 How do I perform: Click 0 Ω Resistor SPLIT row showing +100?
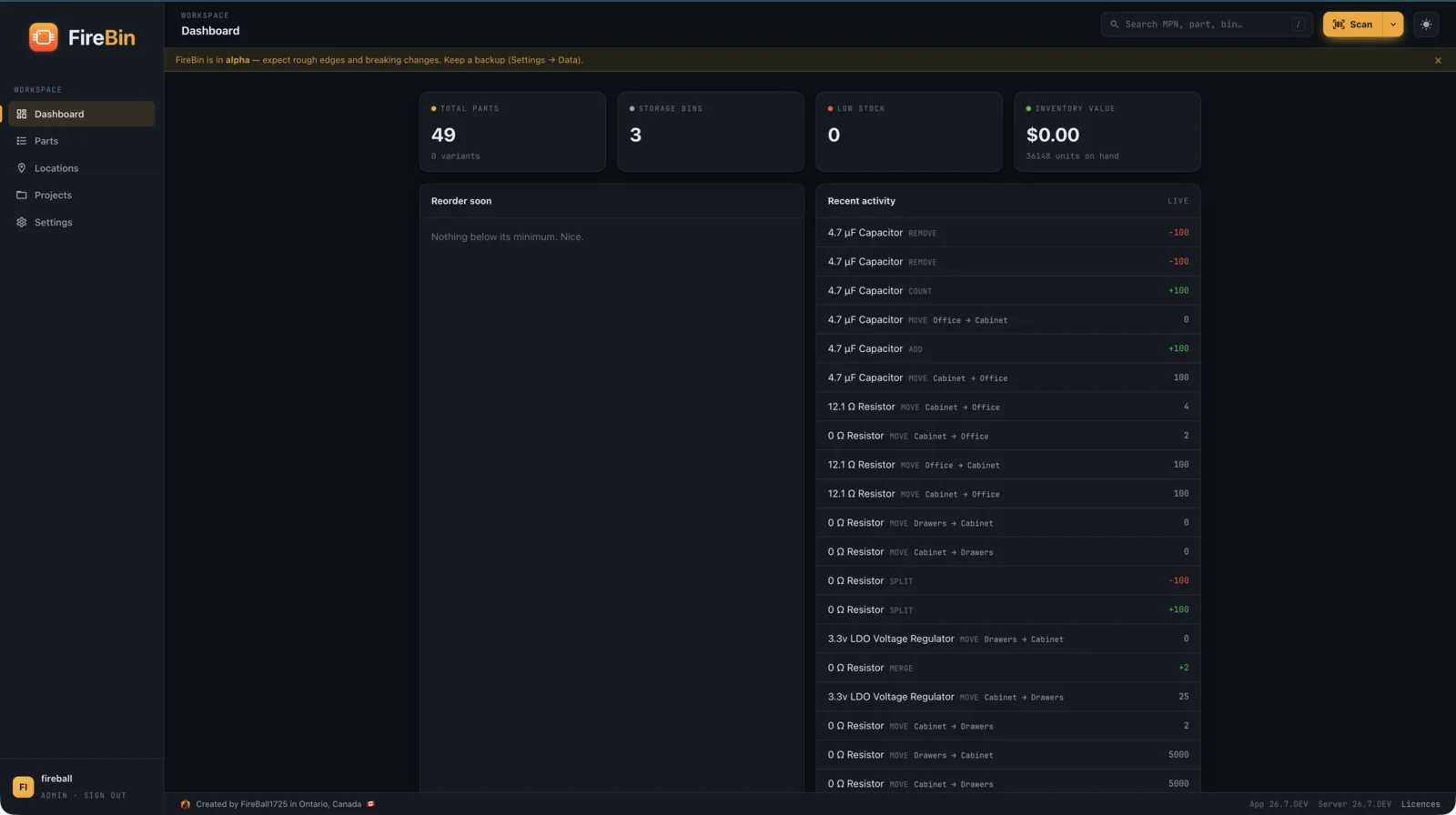[x=1008, y=609]
